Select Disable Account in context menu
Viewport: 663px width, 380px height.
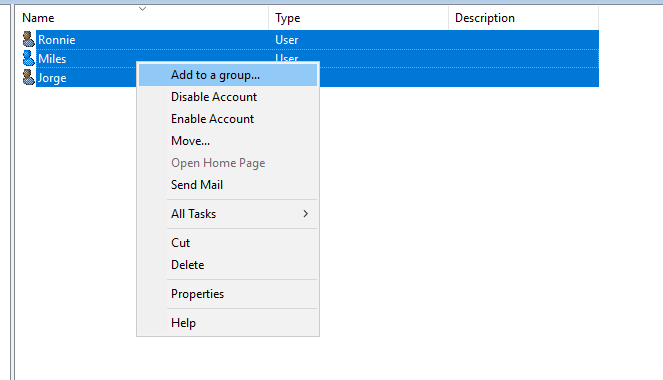click(x=228, y=97)
